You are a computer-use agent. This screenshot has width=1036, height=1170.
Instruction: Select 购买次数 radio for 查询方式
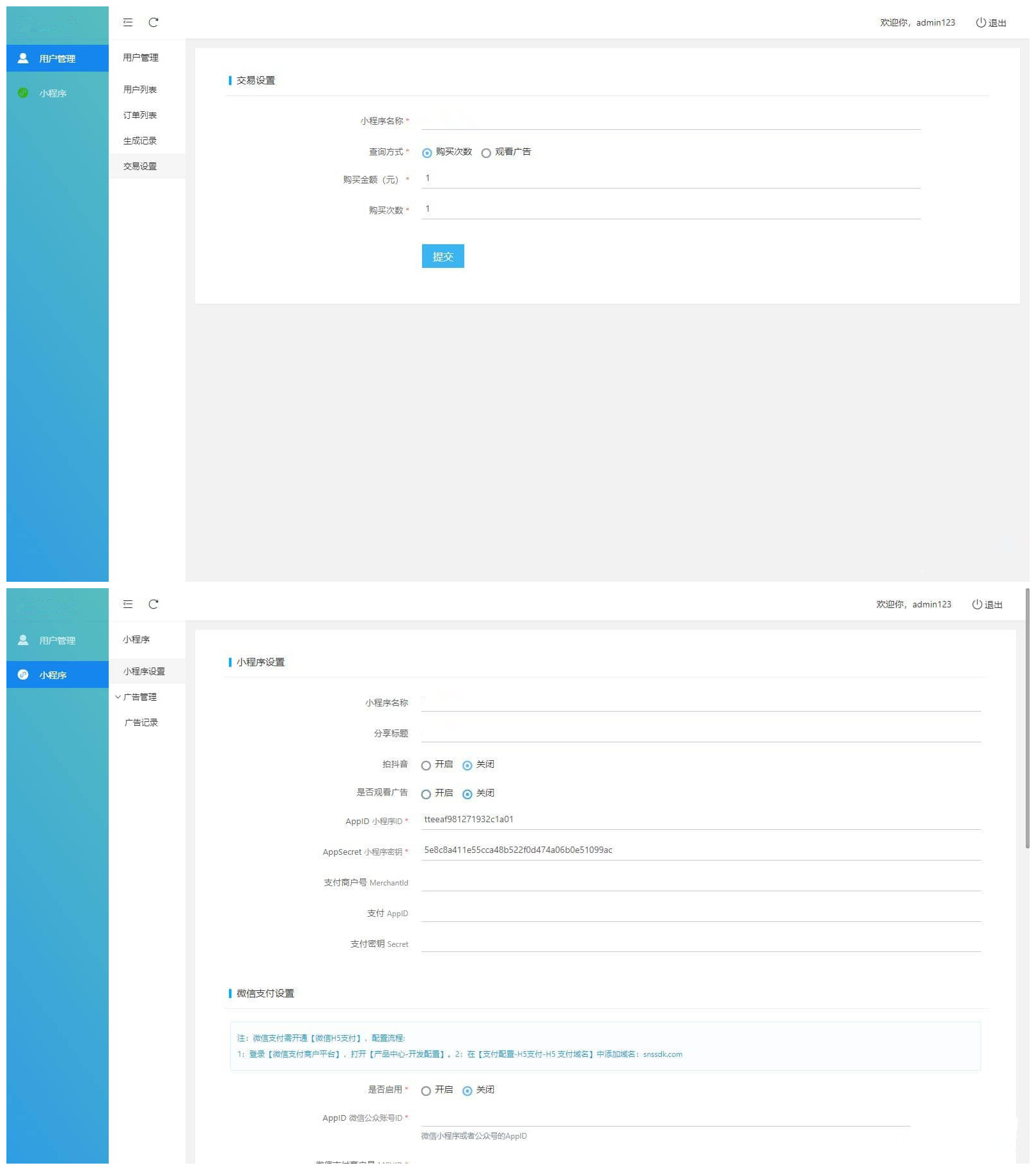click(x=427, y=153)
